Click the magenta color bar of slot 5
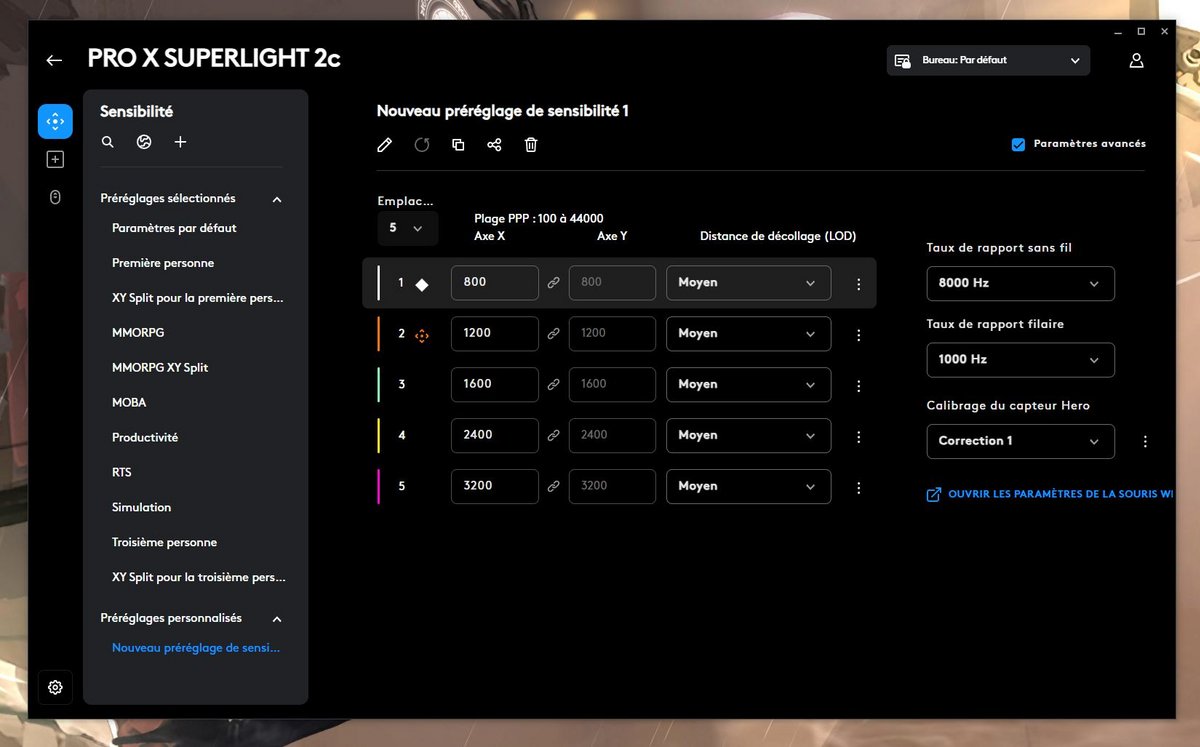Screen dimensions: 1200x747 pos(379,487)
